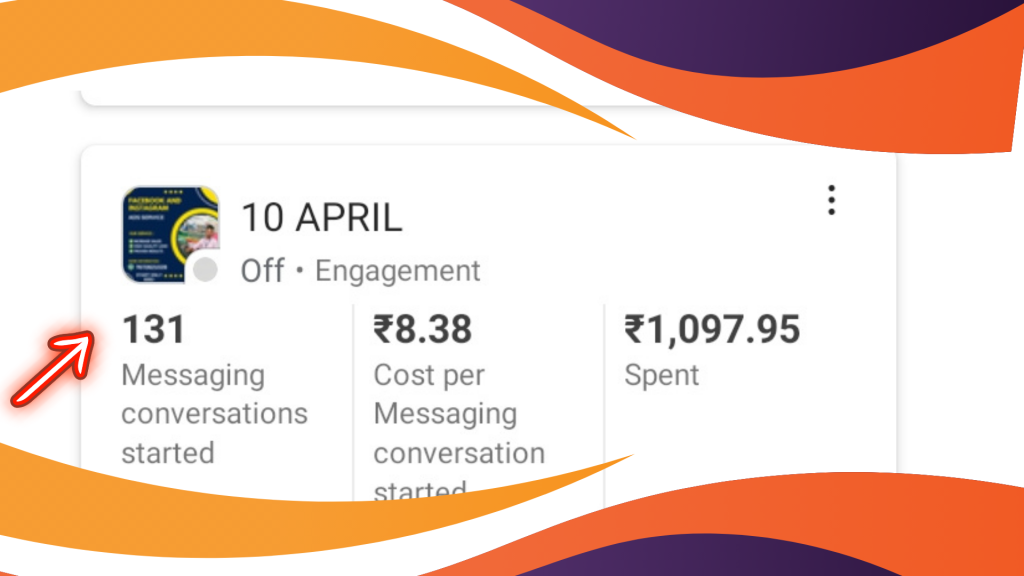Open the three-dot options menu

(831, 200)
